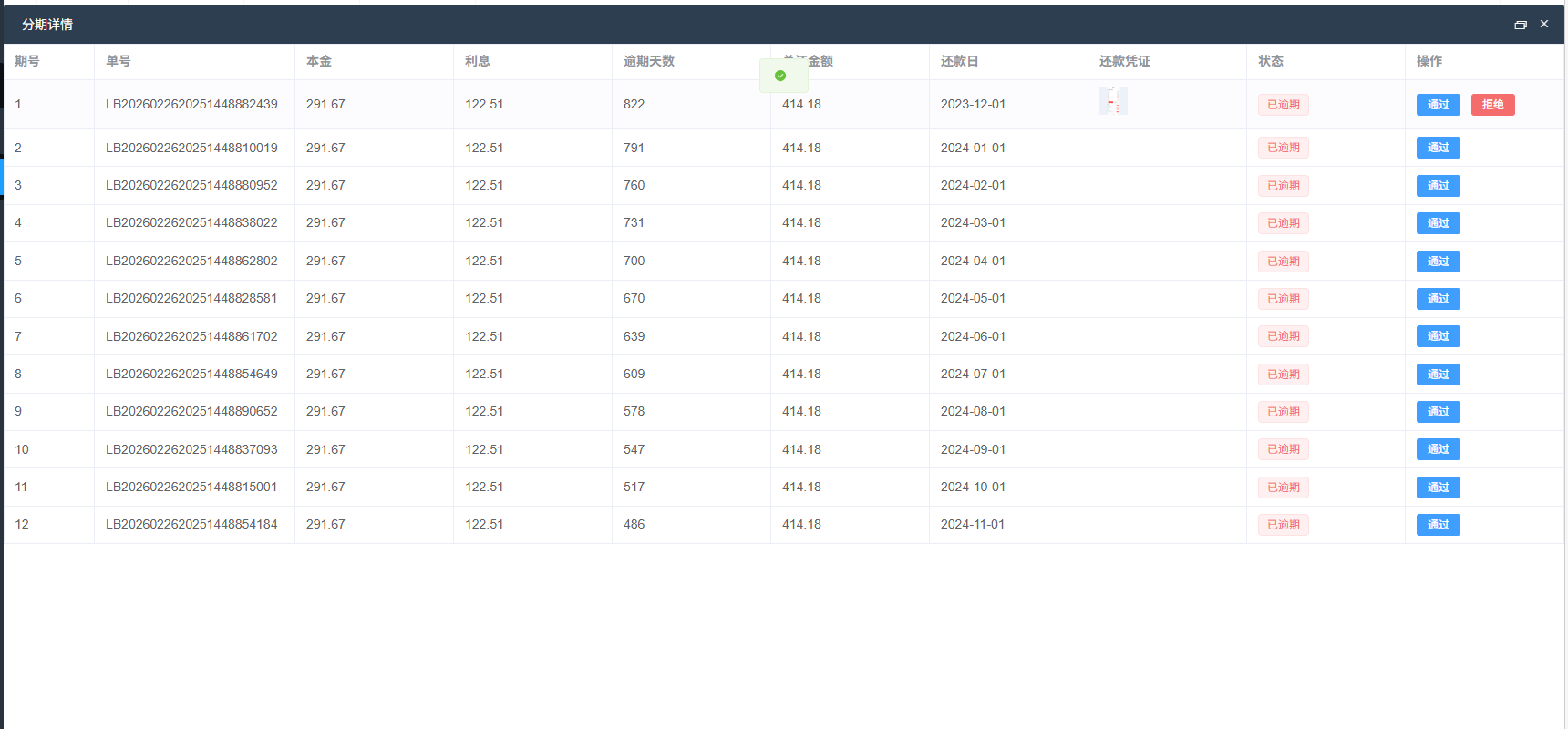Click 通过 on period 8 row
1568x729 pixels.
coord(1438,375)
